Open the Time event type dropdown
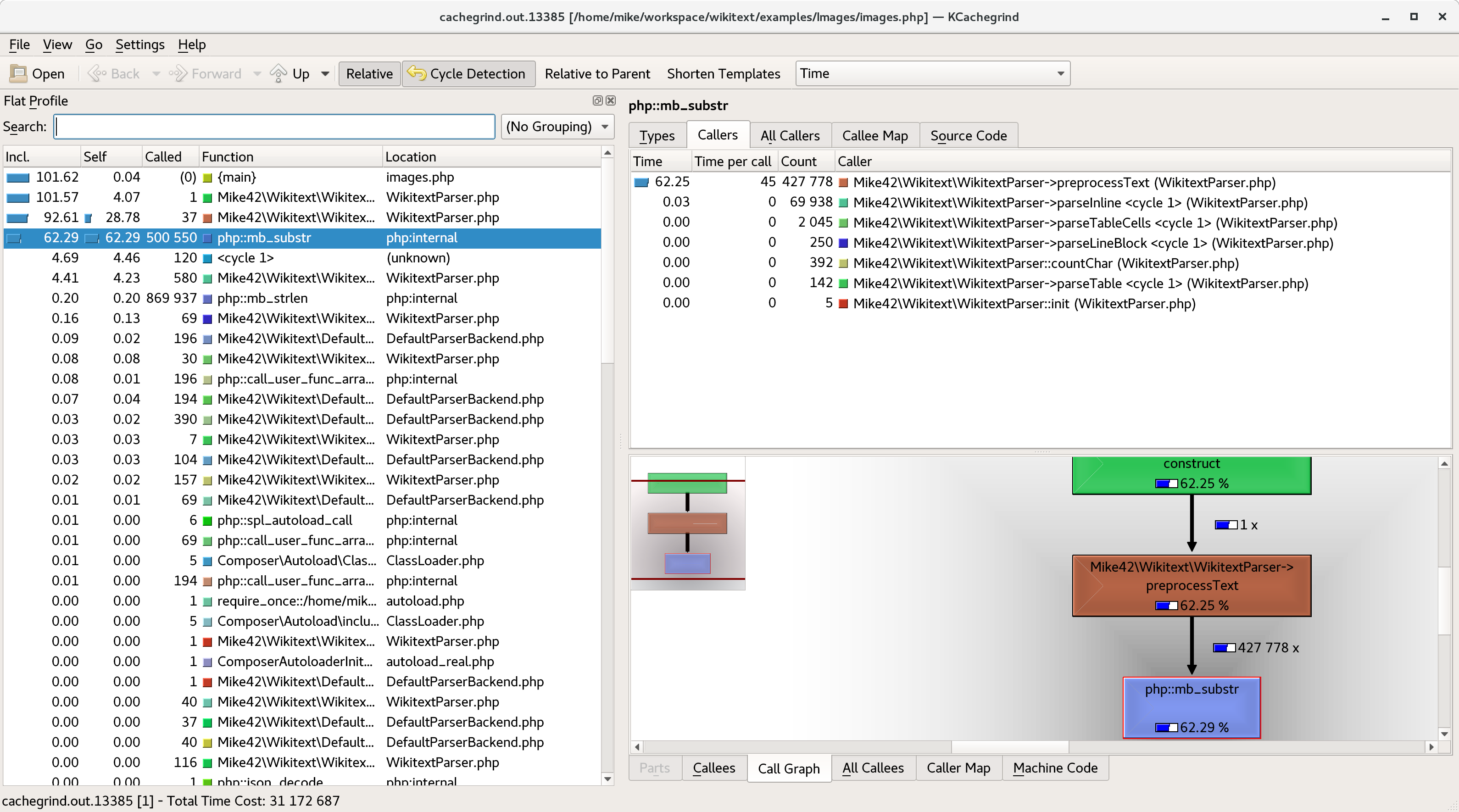The height and width of the screenshot is (812, 1459). point(932,73)
